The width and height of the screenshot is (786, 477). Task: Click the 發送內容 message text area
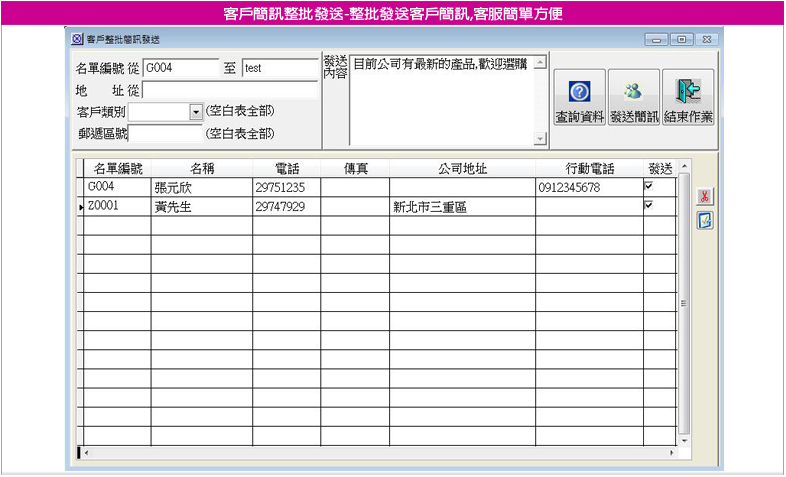[x=440, y=100]
